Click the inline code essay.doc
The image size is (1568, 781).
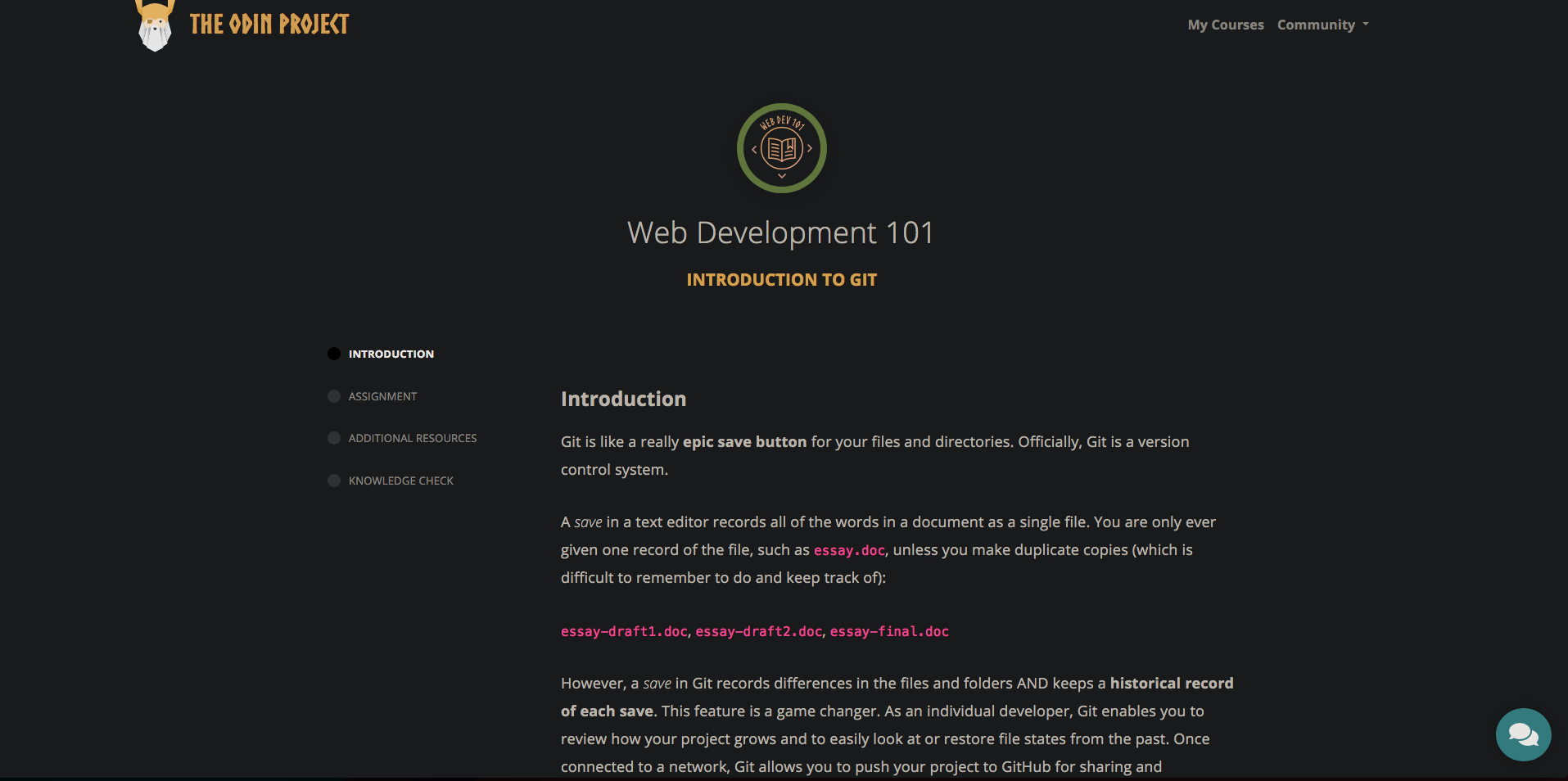click(x=849, y=550)
